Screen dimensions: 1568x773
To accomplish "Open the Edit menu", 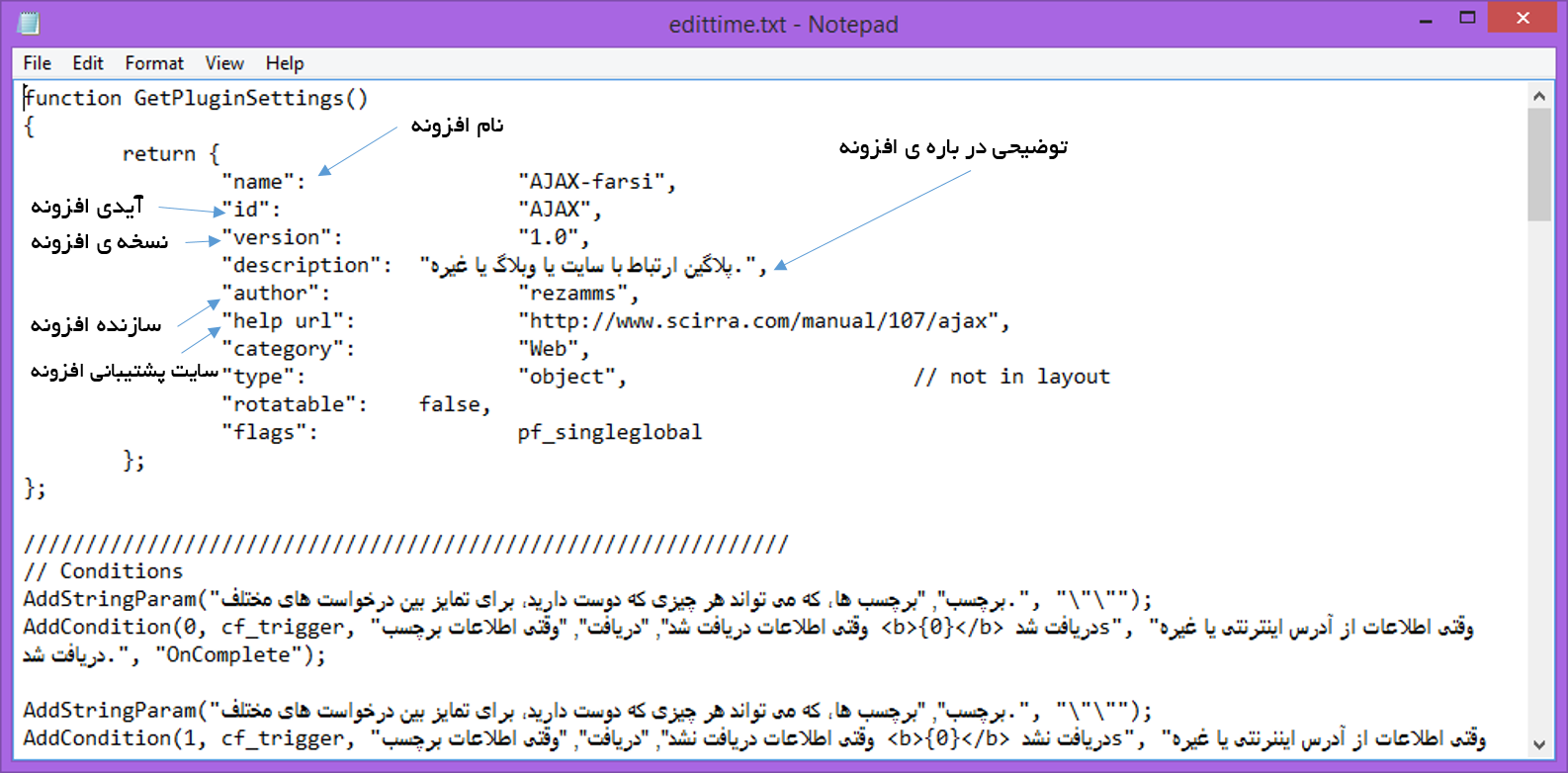I will pos(88,63).
